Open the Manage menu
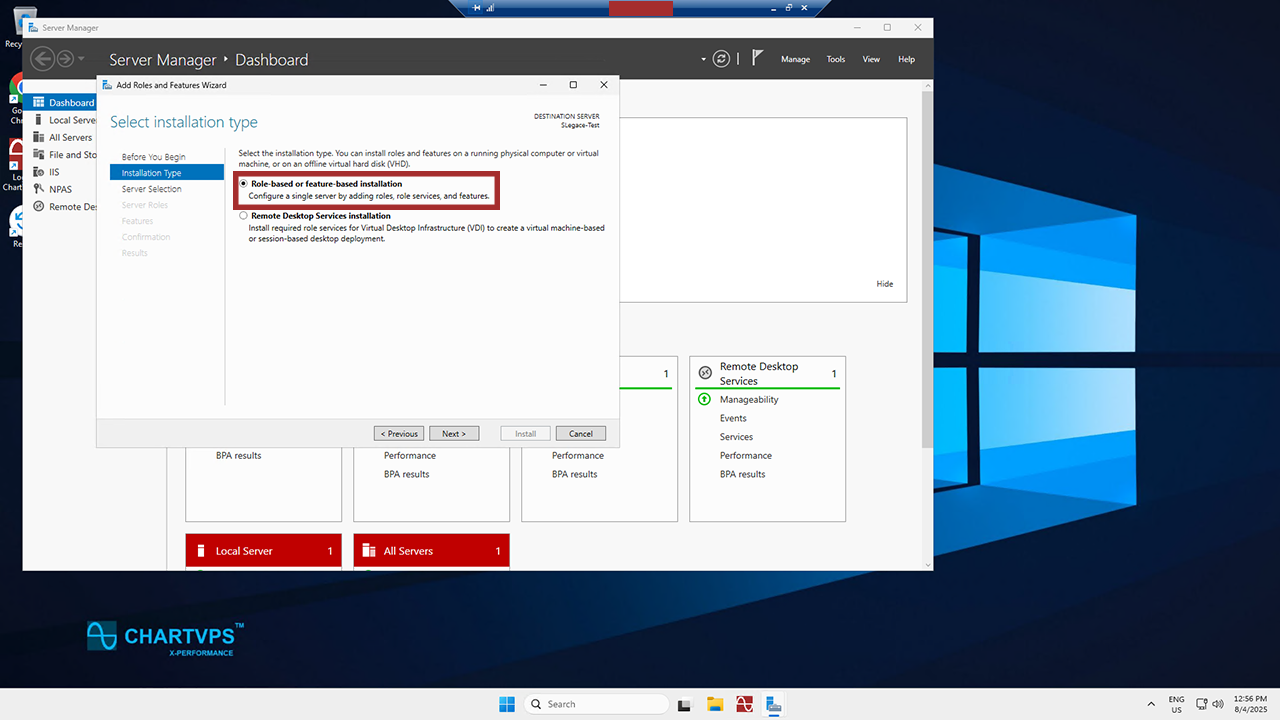 [795, 60]
